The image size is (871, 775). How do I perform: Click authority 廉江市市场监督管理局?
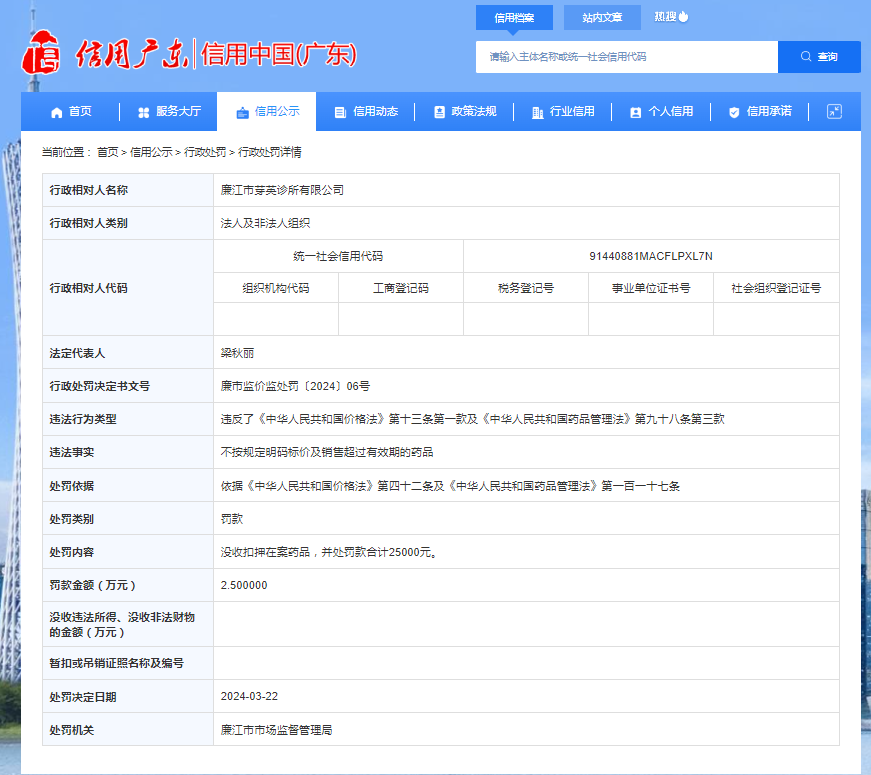(276, 730)
